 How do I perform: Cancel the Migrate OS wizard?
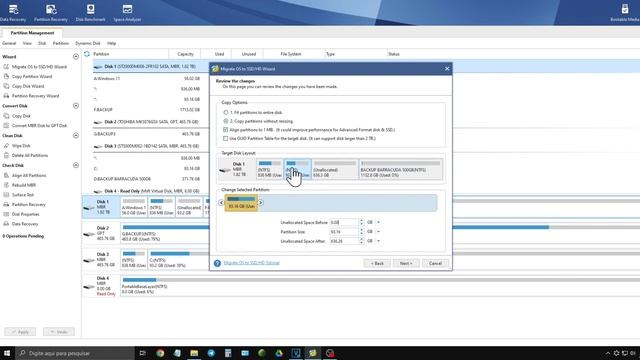[x=436, y=263]
